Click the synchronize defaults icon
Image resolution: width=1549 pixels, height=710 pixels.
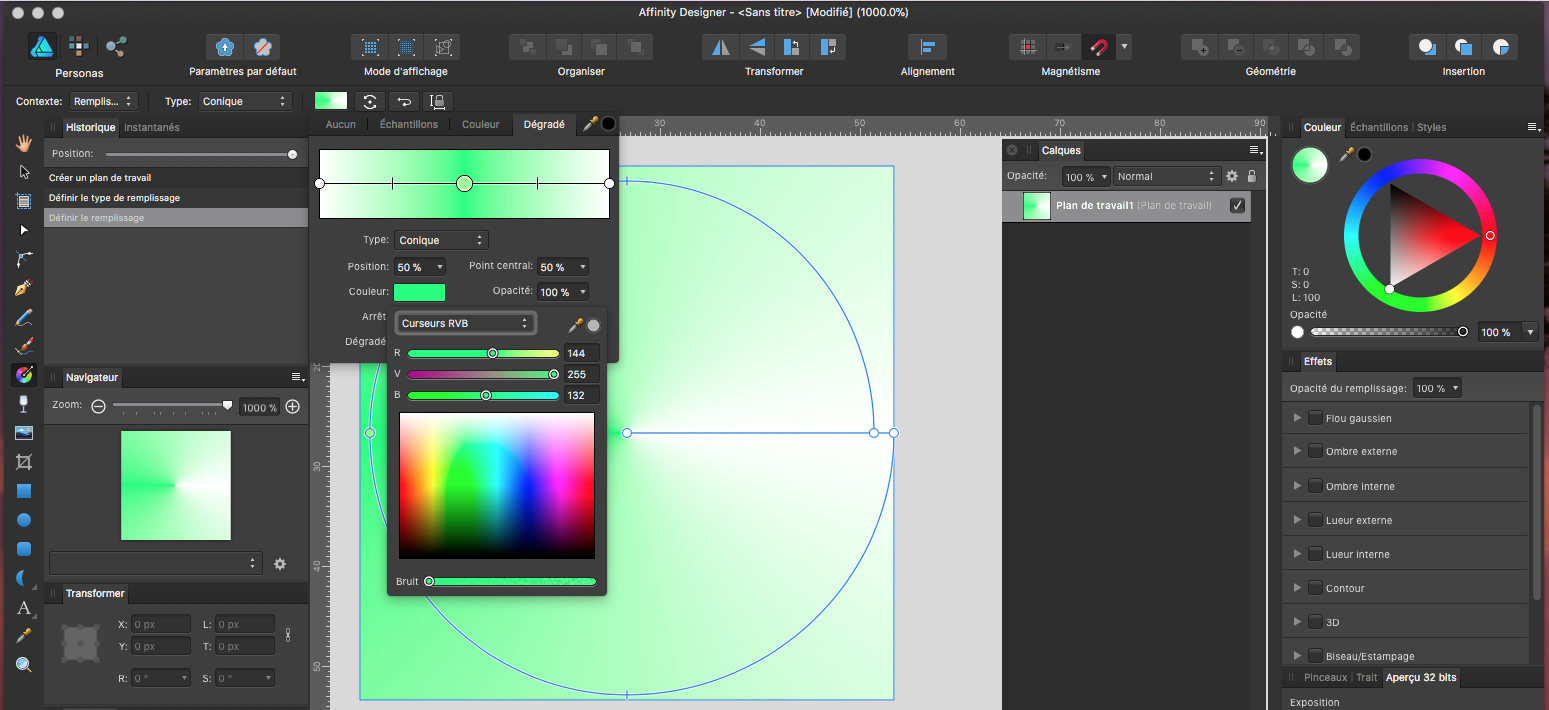[226, 47]
